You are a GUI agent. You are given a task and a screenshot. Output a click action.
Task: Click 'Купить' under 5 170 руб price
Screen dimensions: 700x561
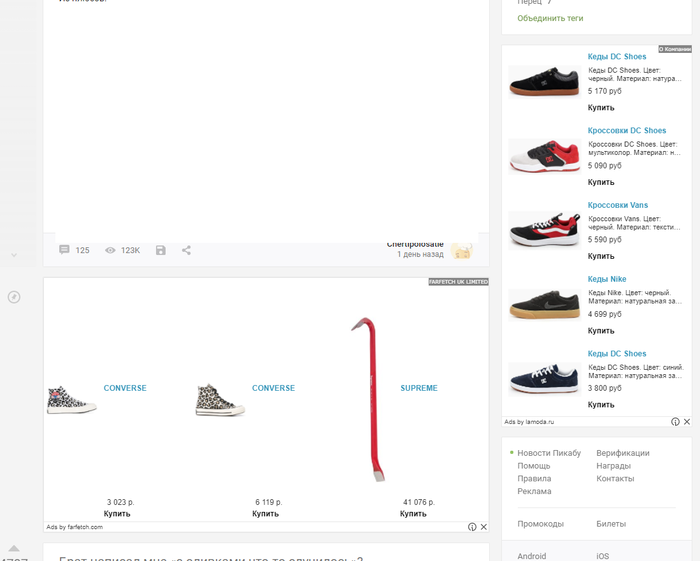click(601, 108)
